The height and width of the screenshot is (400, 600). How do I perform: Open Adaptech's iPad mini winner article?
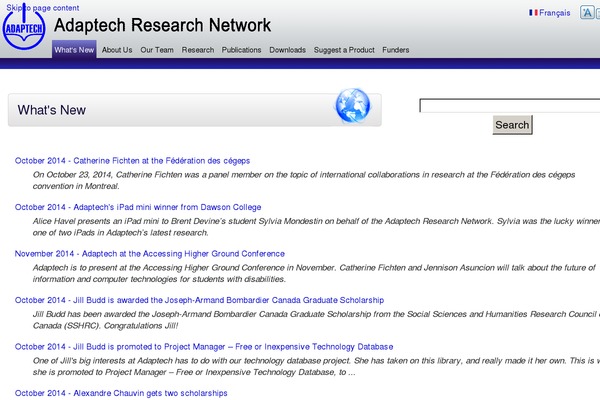coord(138,207)
